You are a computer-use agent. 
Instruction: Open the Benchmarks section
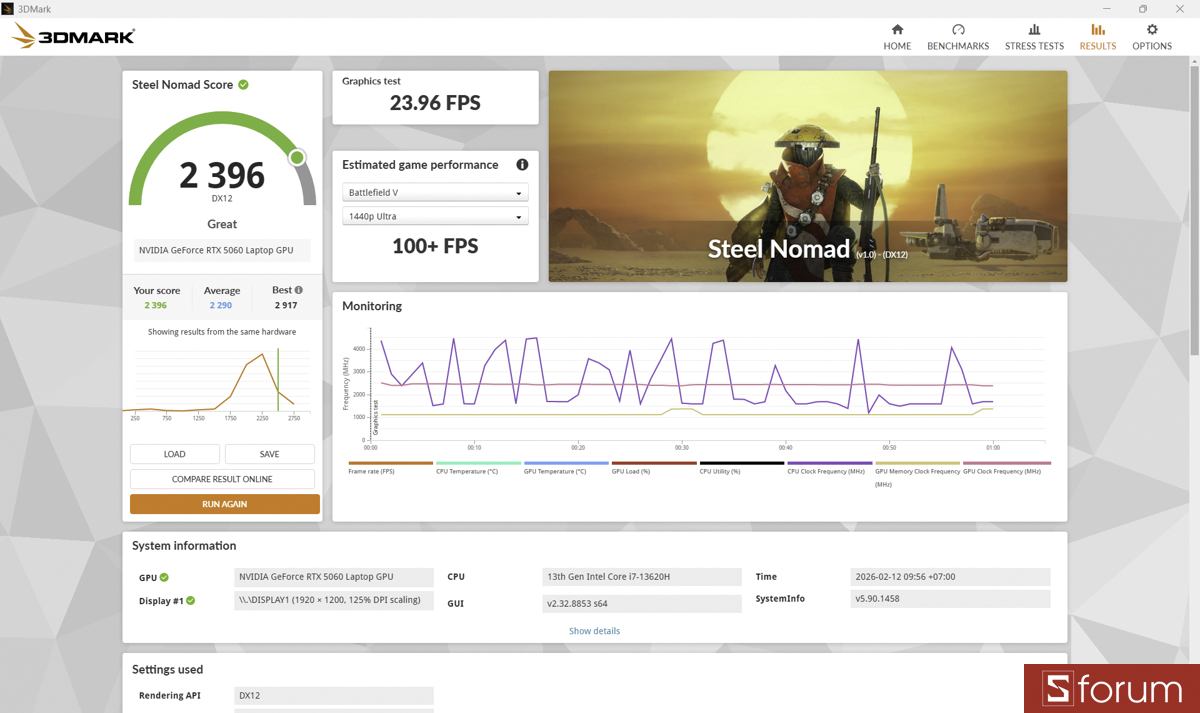pyautogui.click(x=957, y=36)
